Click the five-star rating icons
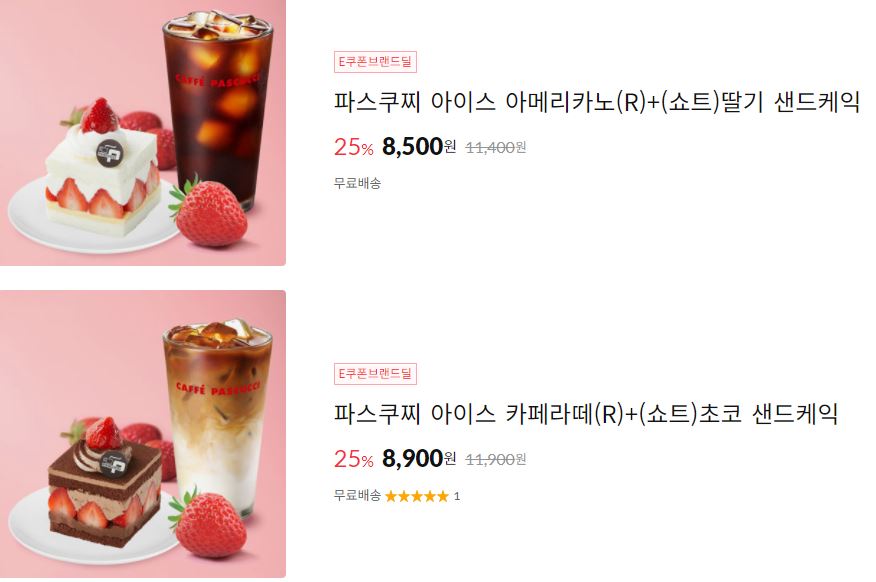Screen dimensions: 876x582 coord(417,496)
